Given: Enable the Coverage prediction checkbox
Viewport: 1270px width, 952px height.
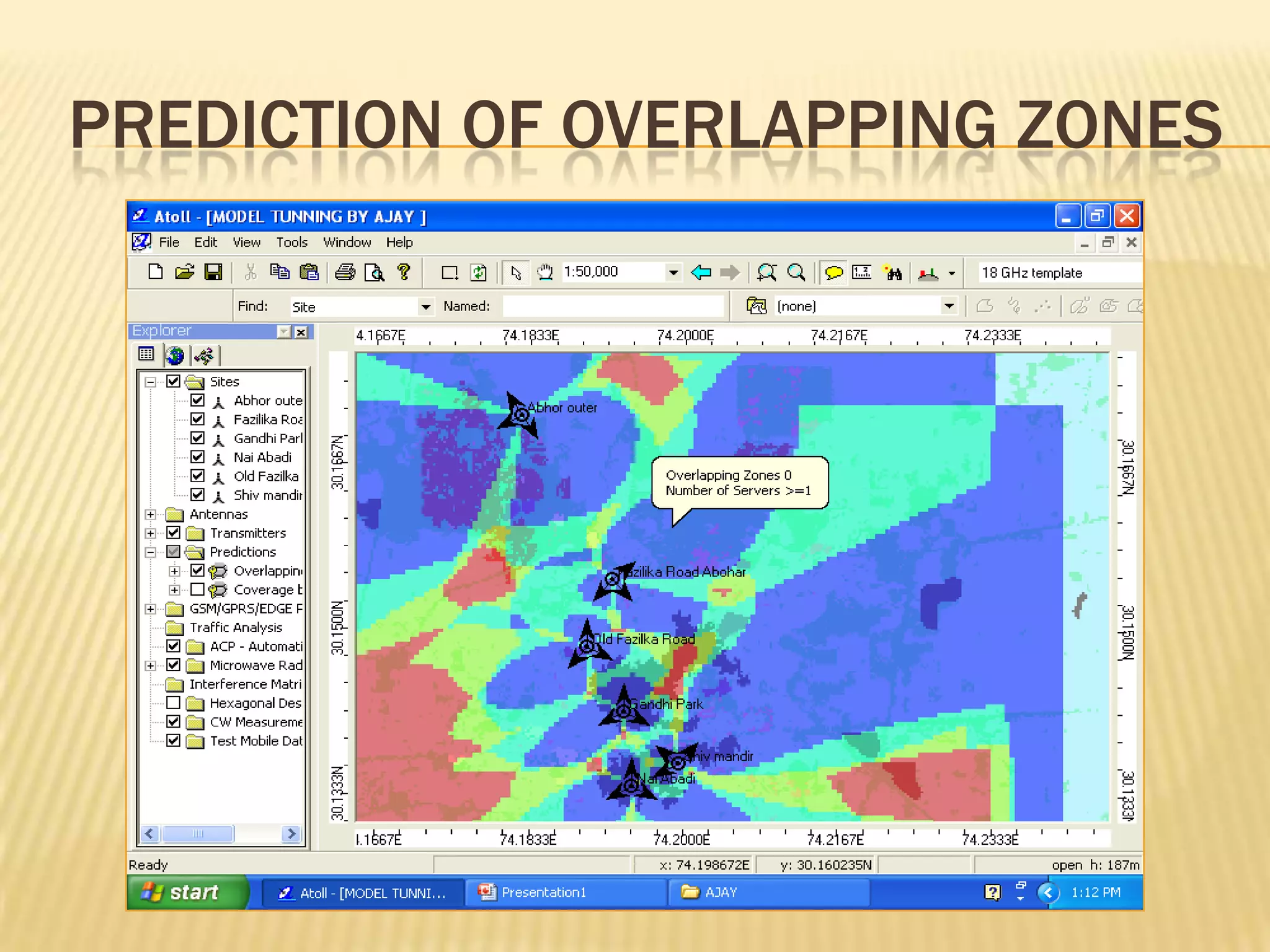Looking at the screenshot, I should pyautogui.click(x=197, y=589).
